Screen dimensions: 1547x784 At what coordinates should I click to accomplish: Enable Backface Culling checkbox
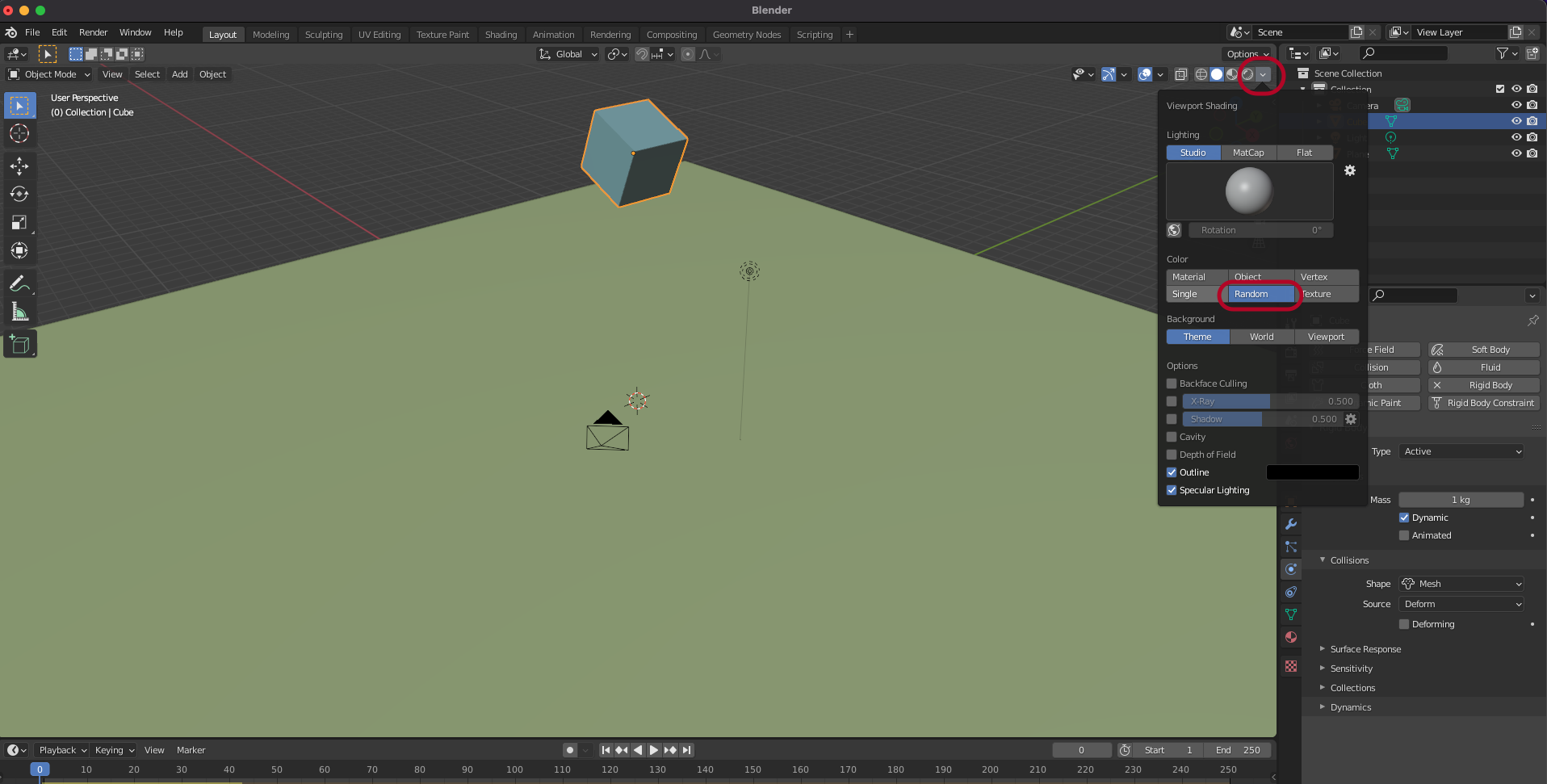click(x=1172, y=384)
